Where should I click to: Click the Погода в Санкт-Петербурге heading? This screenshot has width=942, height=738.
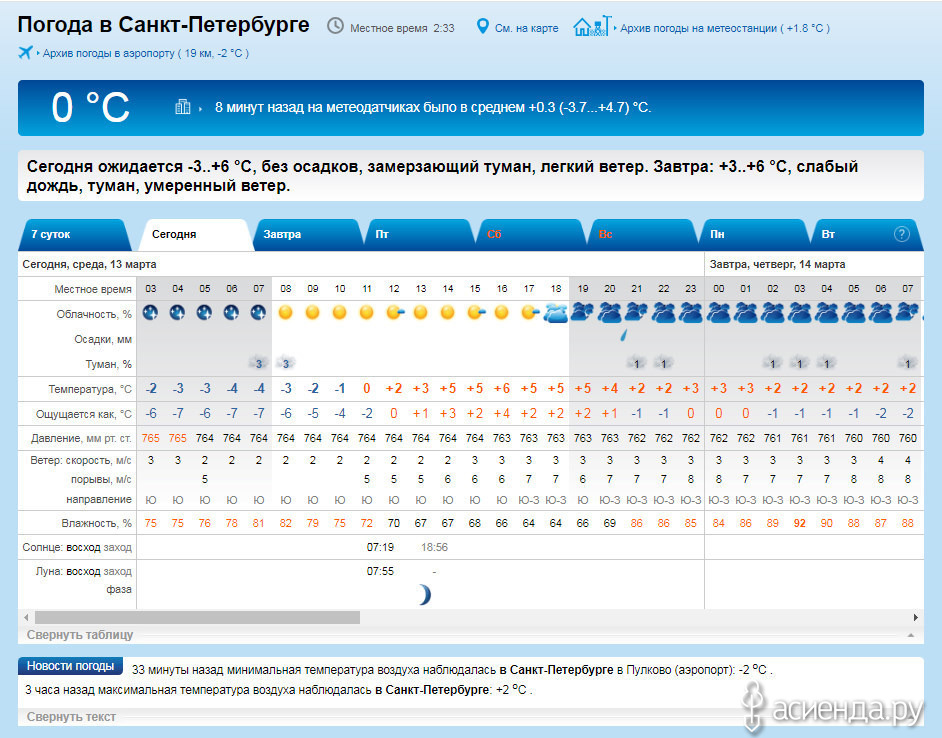coord(163,25)
